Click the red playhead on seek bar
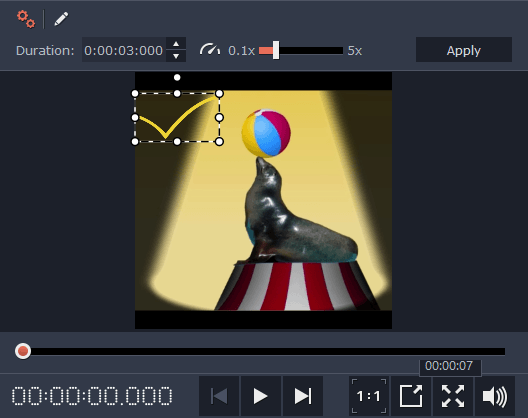 (x=23, y=351)
